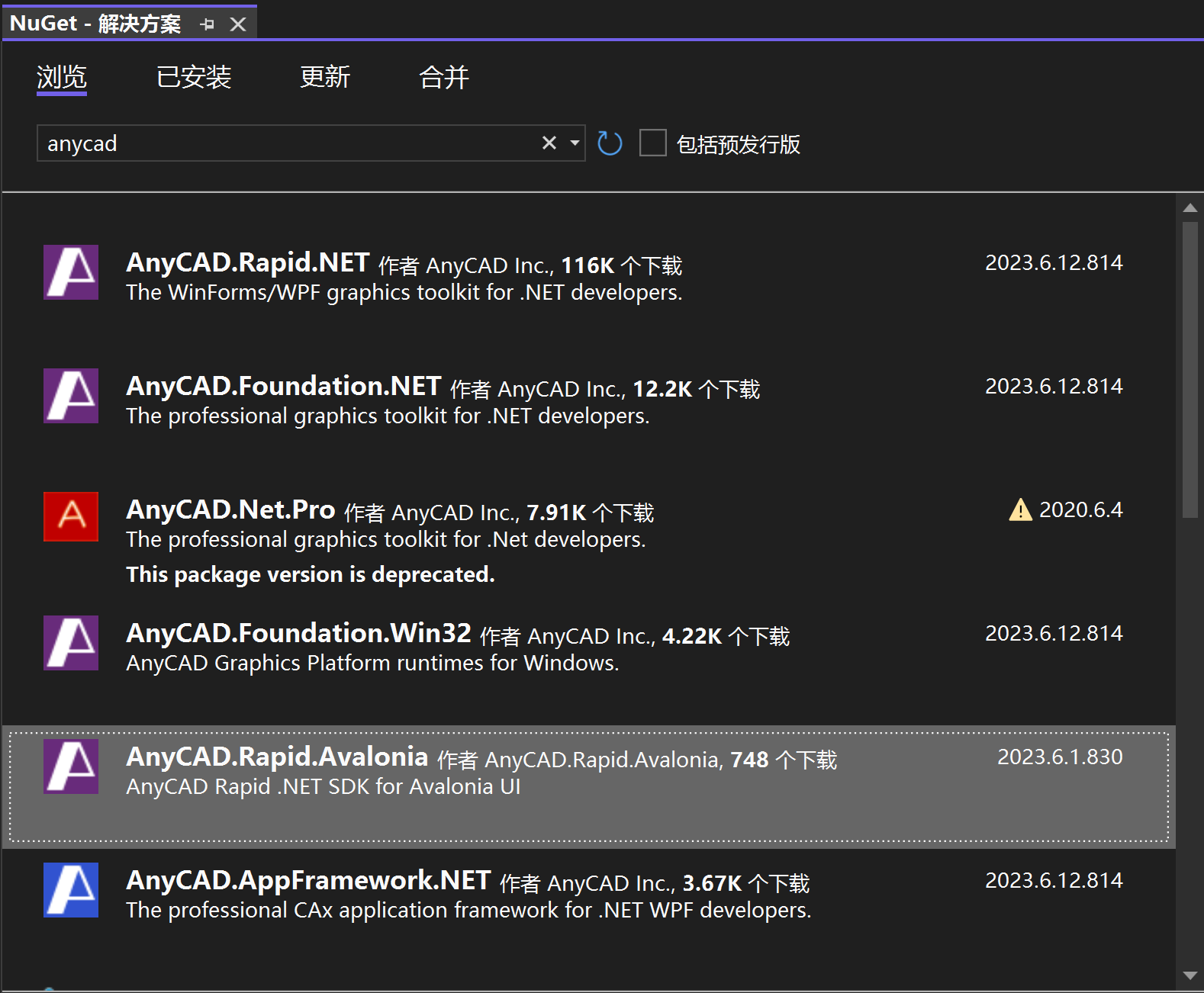Viewport: 1204px width, 993px height.
Task: Click the AnyCAD.Rapid.Avalonia package icon
Action: click(71, 766)
